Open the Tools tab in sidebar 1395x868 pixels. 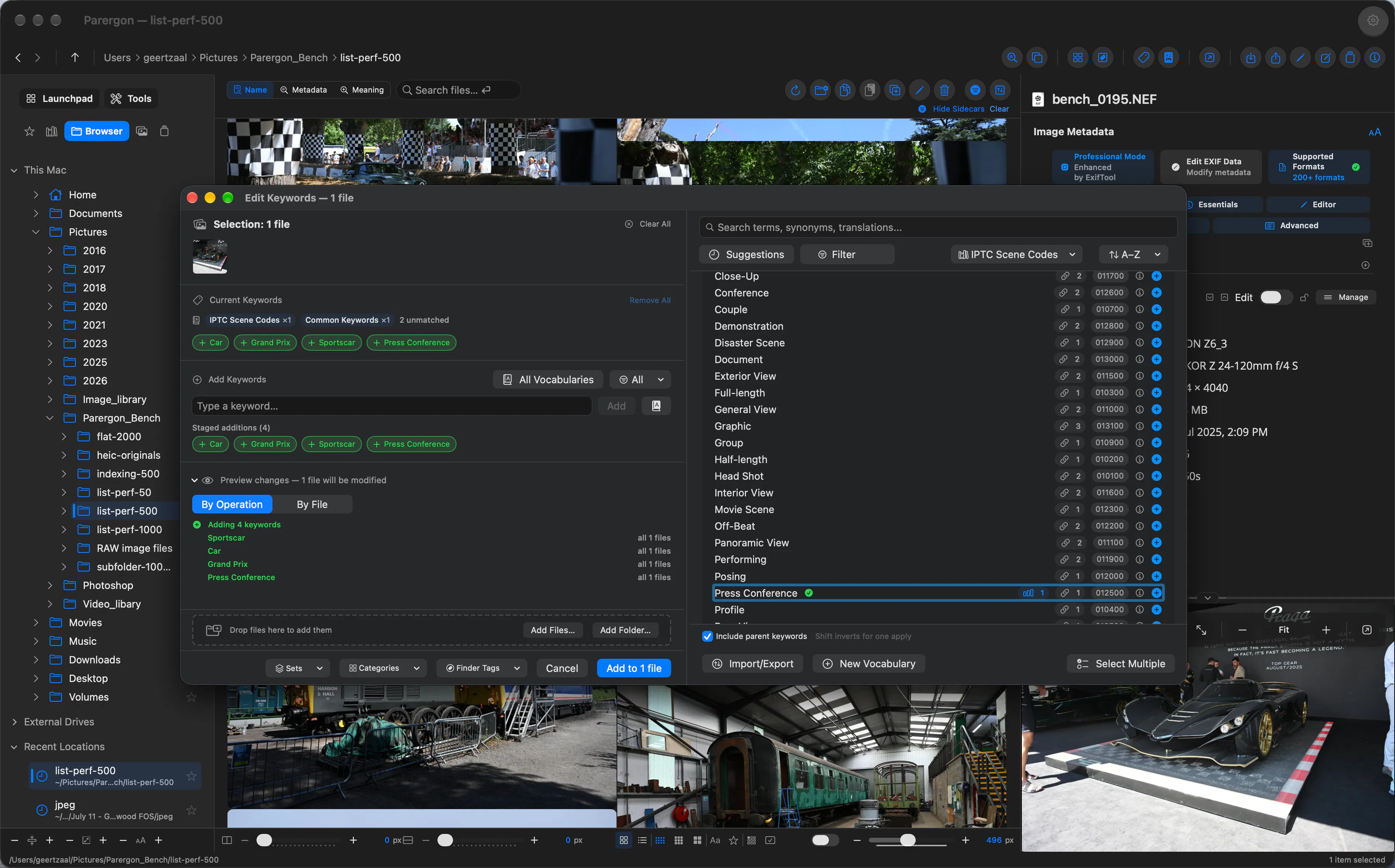pos(131,99)
